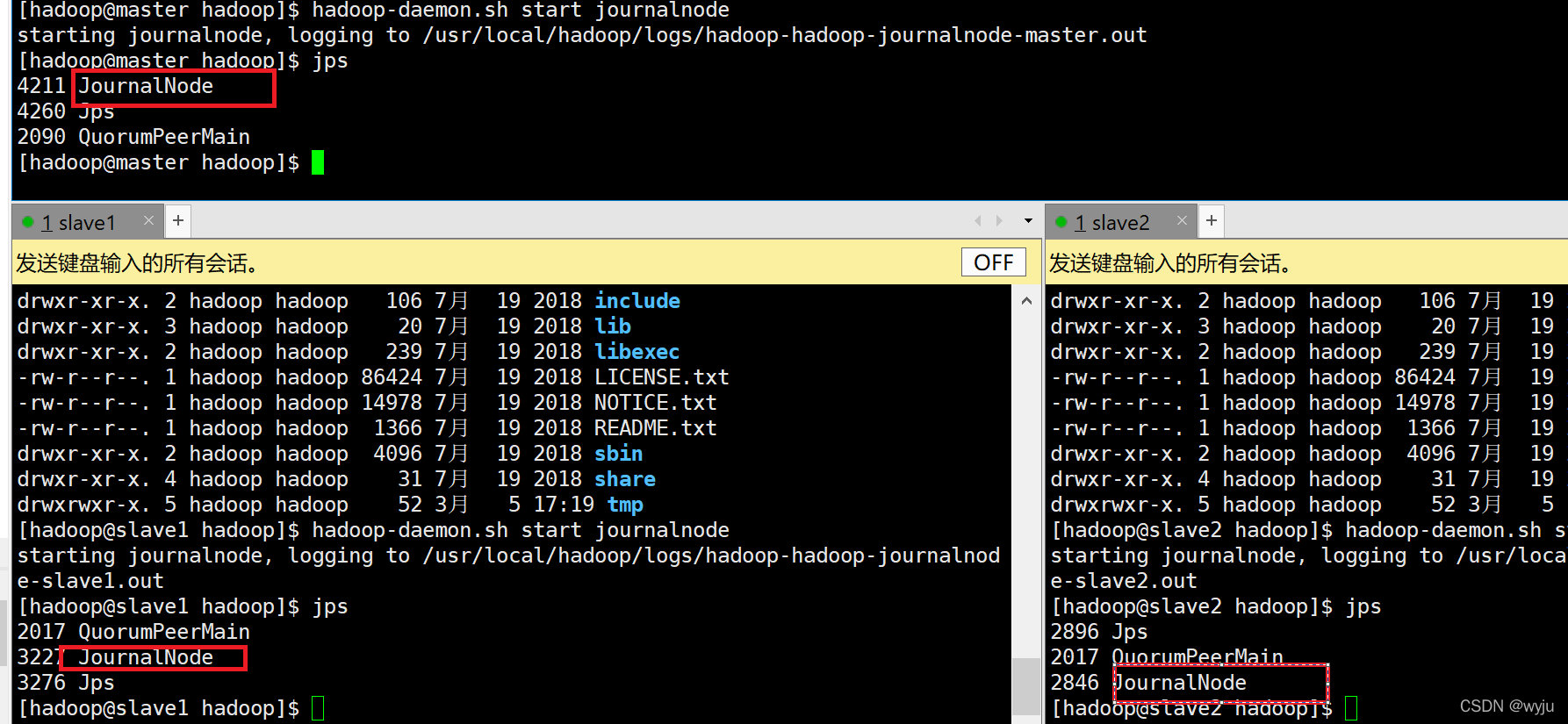Screen dimensions: 1568x724
Task: Click '3276 Jps' in slave1 terminal
Action: click(66, 683)
